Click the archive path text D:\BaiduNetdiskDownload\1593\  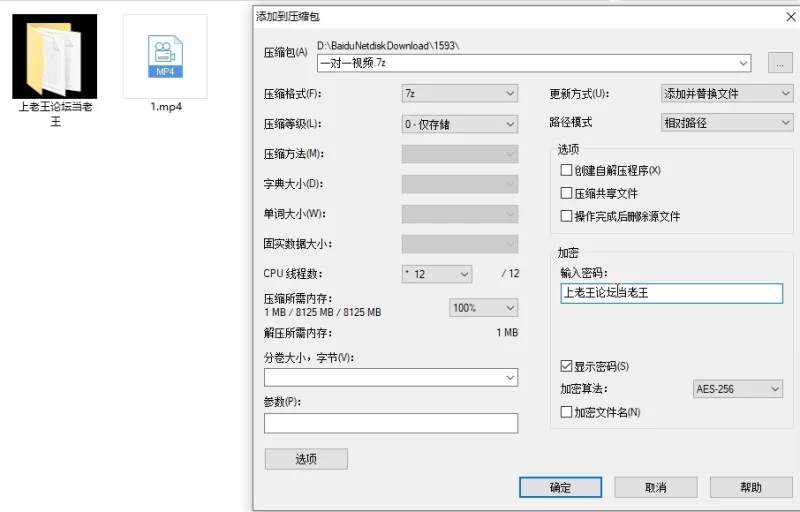click(388, 46)
